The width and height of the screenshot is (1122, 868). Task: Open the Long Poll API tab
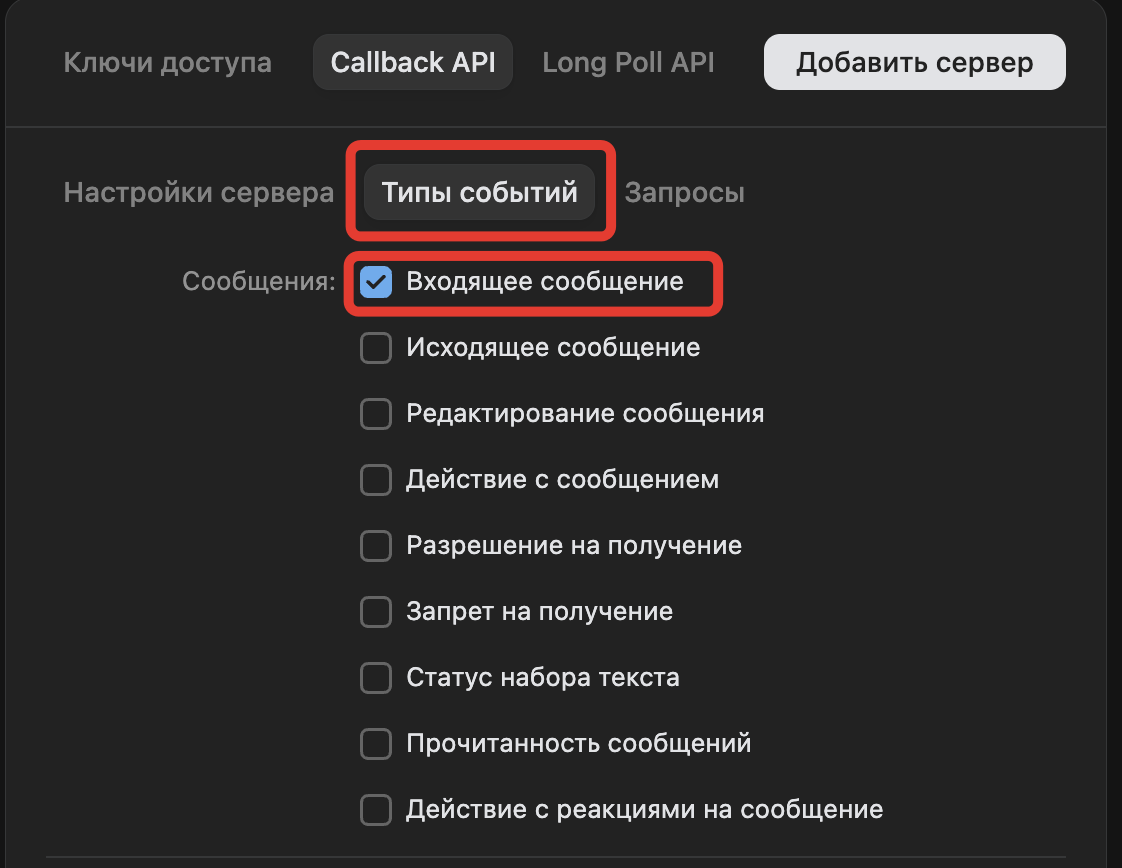click(x=628, y=61)
